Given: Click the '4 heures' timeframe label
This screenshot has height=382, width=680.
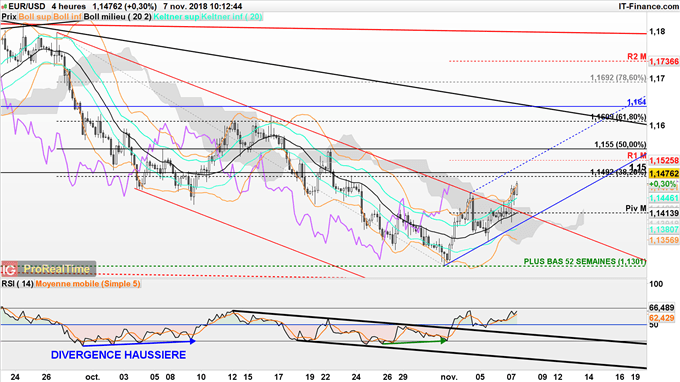Looking at the screenshot, I should click(x=68, y=7).
